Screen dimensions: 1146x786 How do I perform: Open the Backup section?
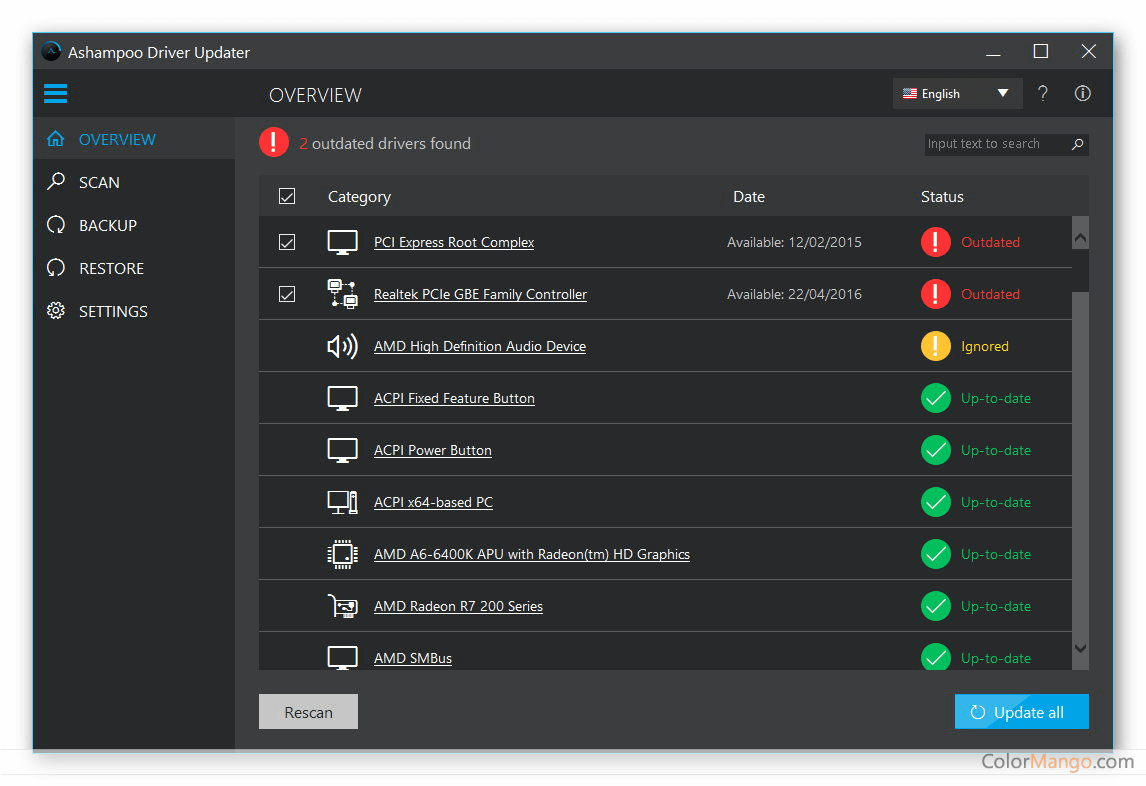coord(107,225)
